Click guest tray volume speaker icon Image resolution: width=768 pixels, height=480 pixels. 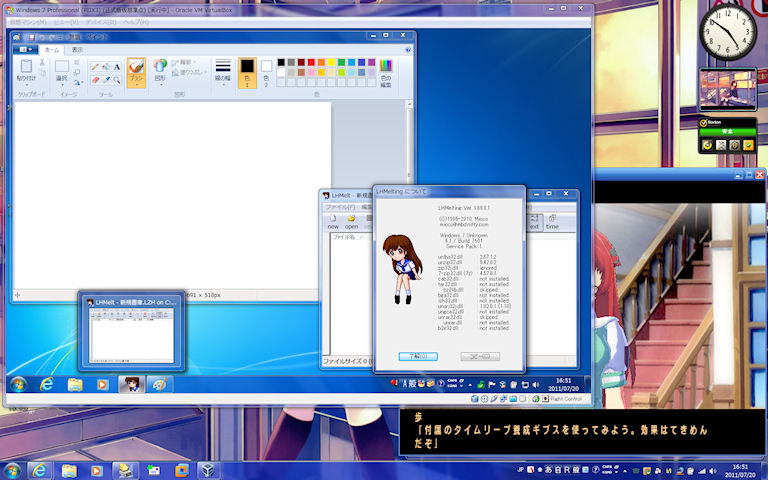click(x=536, y=384)
